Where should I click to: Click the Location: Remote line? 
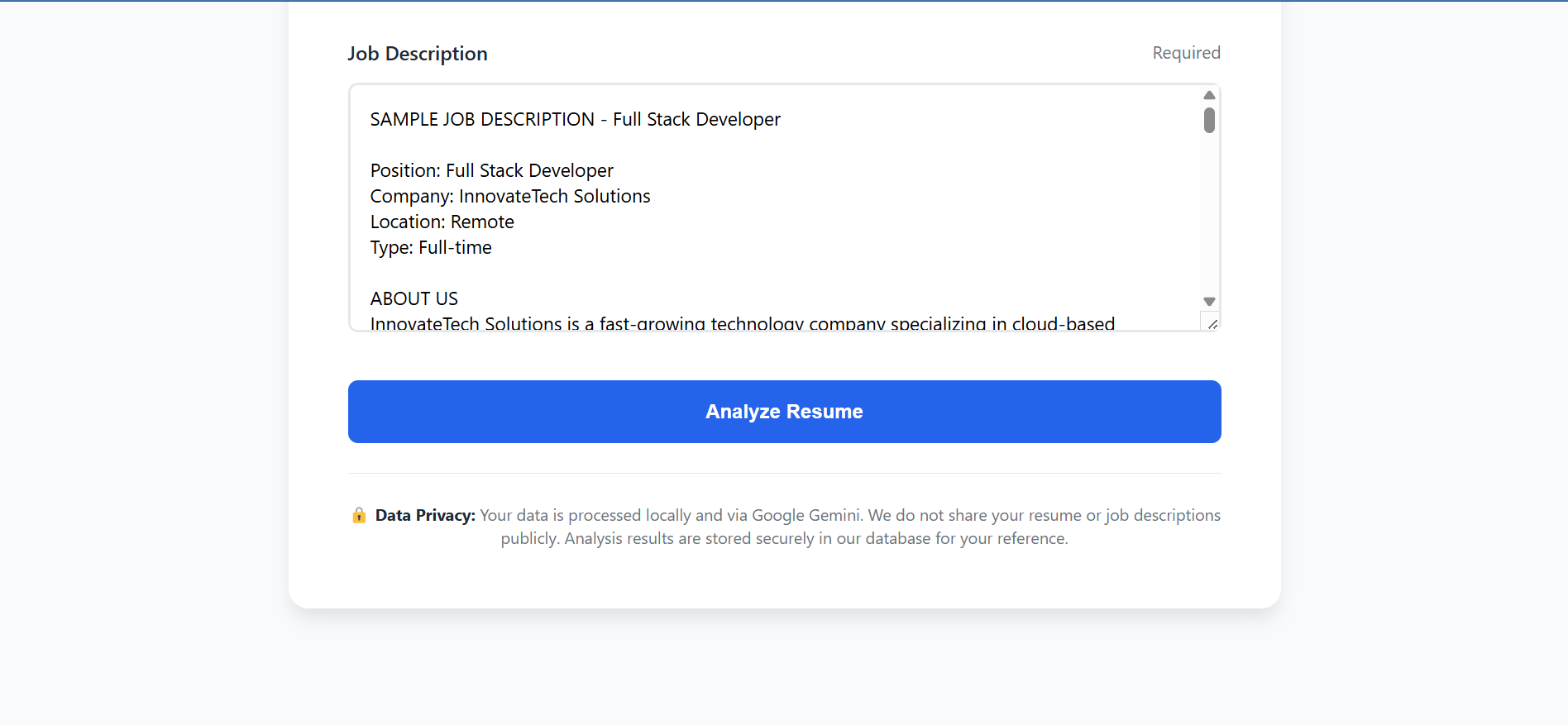(442, 222)
